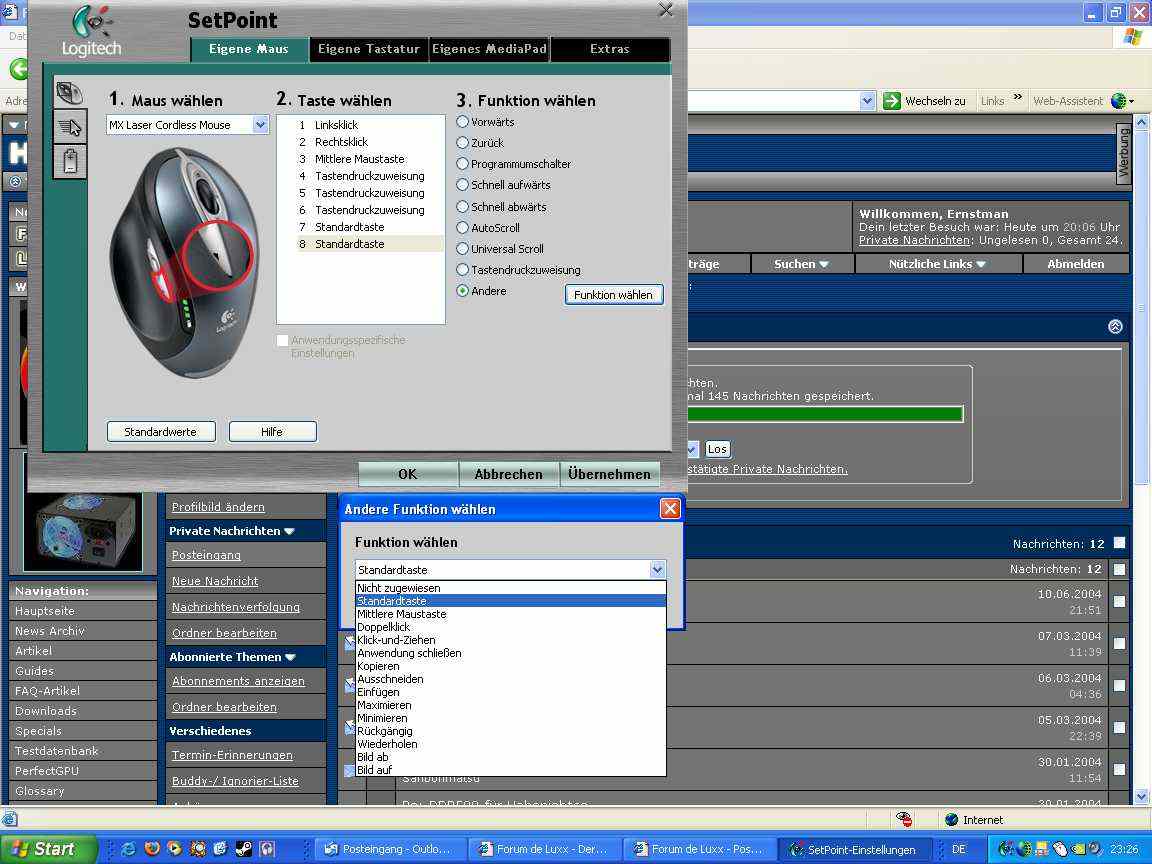The height and width of the screenshot is (864, 1152).
Task: Click the mouse icon in system tray
Action: (x=1060, y=849)
